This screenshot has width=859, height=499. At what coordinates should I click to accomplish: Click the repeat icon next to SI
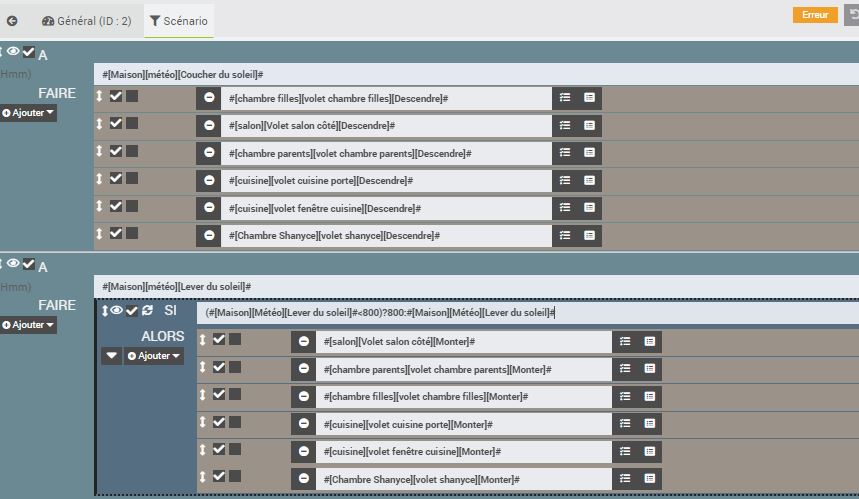(148, 311)
